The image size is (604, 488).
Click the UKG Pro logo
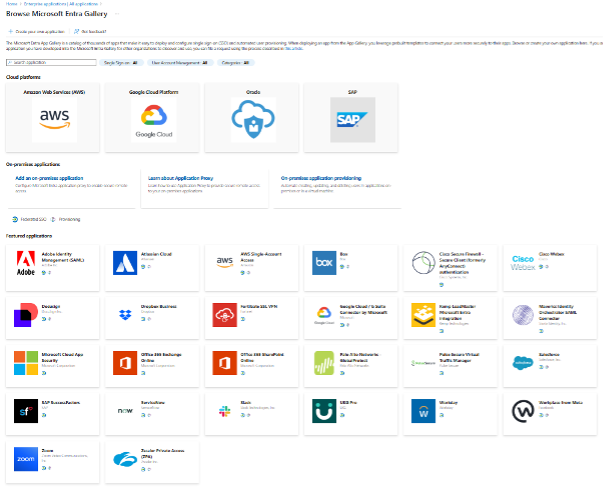324,411
